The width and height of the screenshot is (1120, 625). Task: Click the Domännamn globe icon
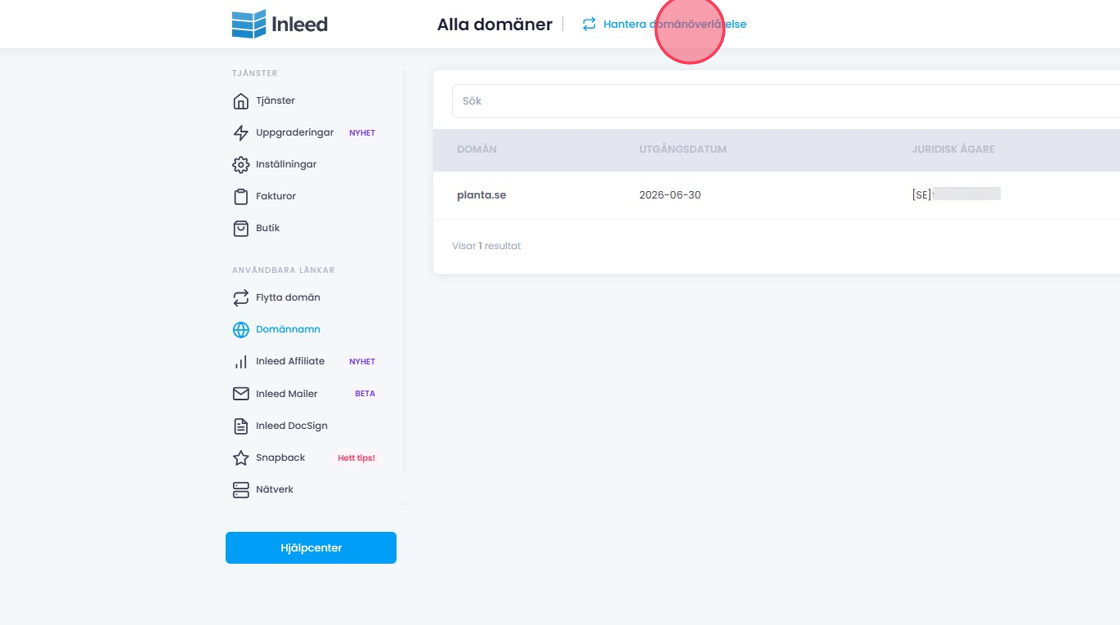(x=241, y=330)
